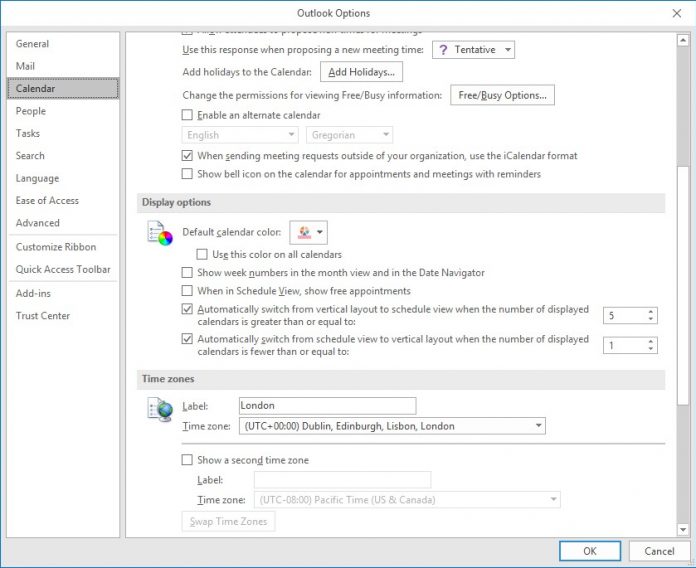Open the People options category
Viewport: 696px width, 568px height.
point(63,111)
